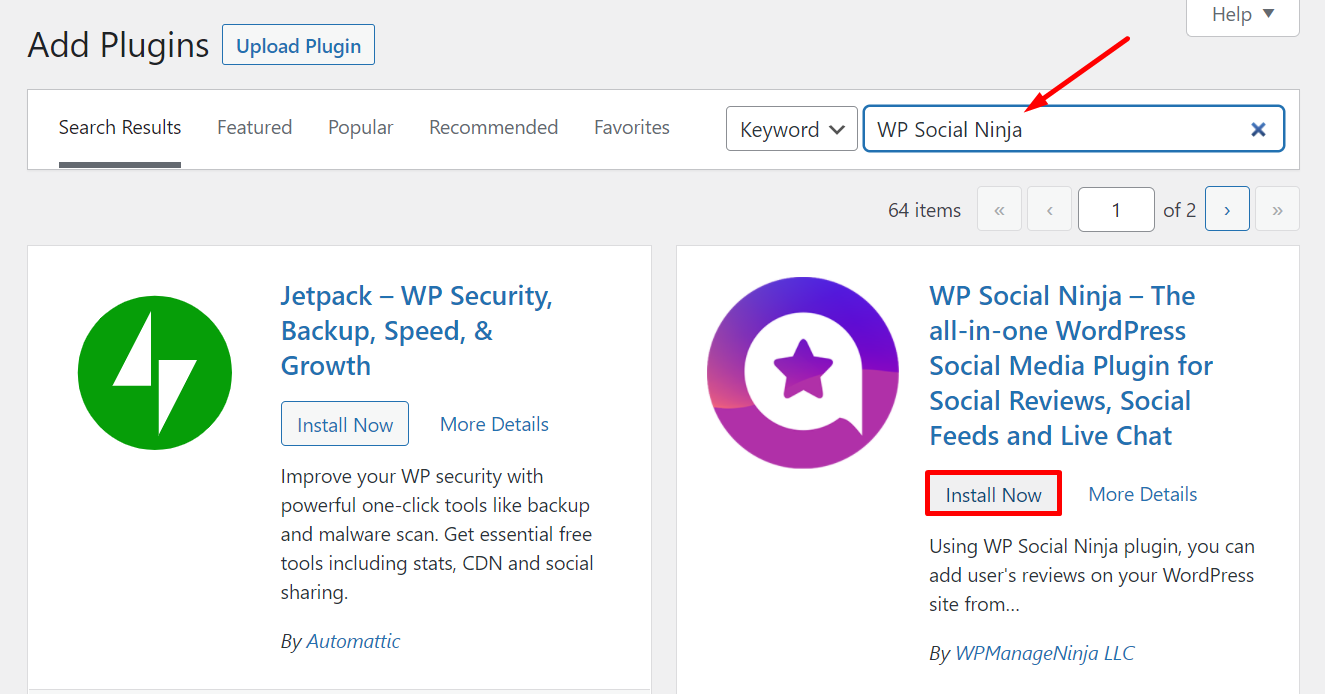Image resolution: width=1325 pixels, height=694 pixels.
Task: Install the WP Social Ninja plugin
Action: click(x=994, y=494)
